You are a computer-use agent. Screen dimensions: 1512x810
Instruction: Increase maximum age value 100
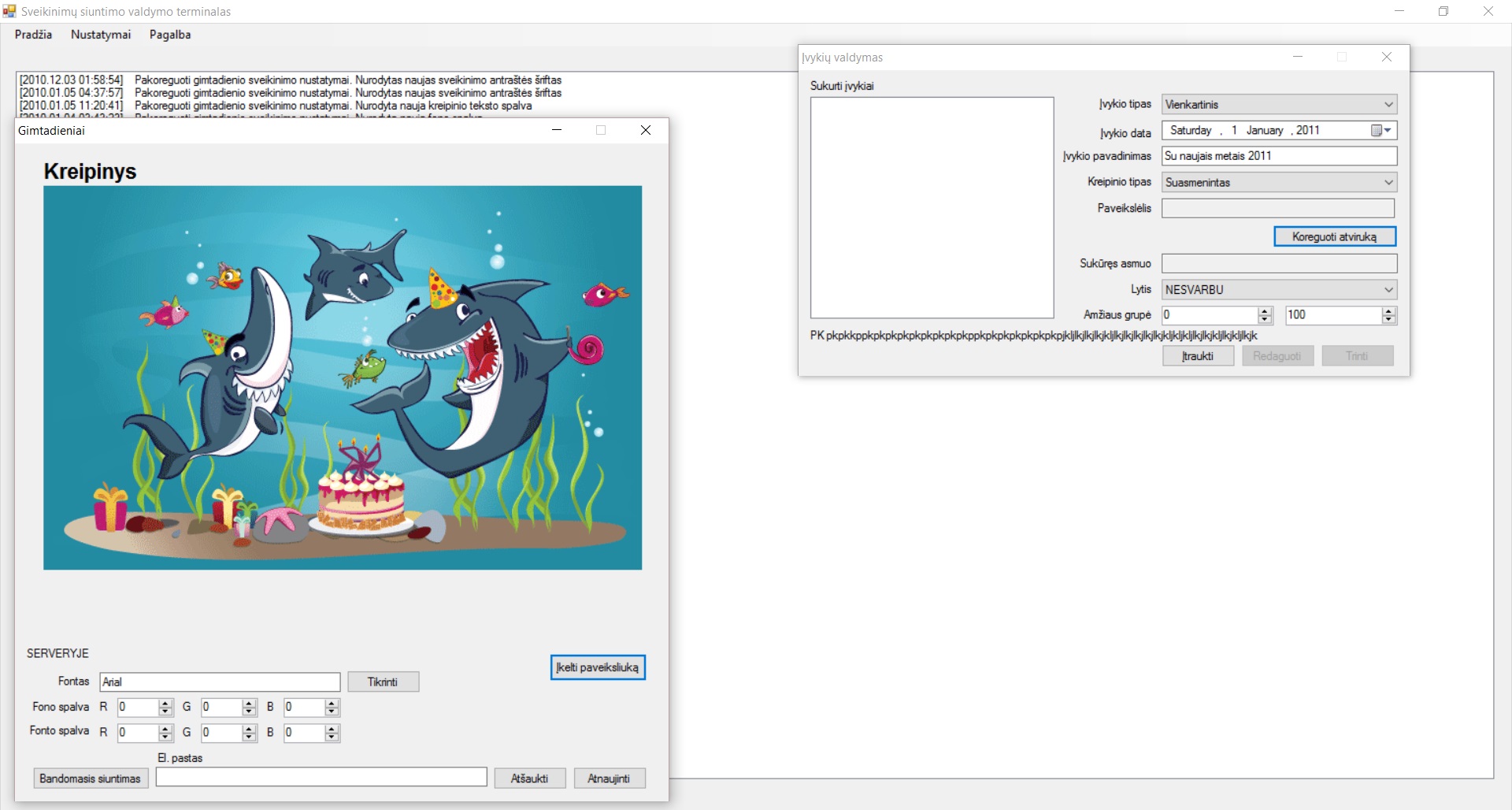1388,311
